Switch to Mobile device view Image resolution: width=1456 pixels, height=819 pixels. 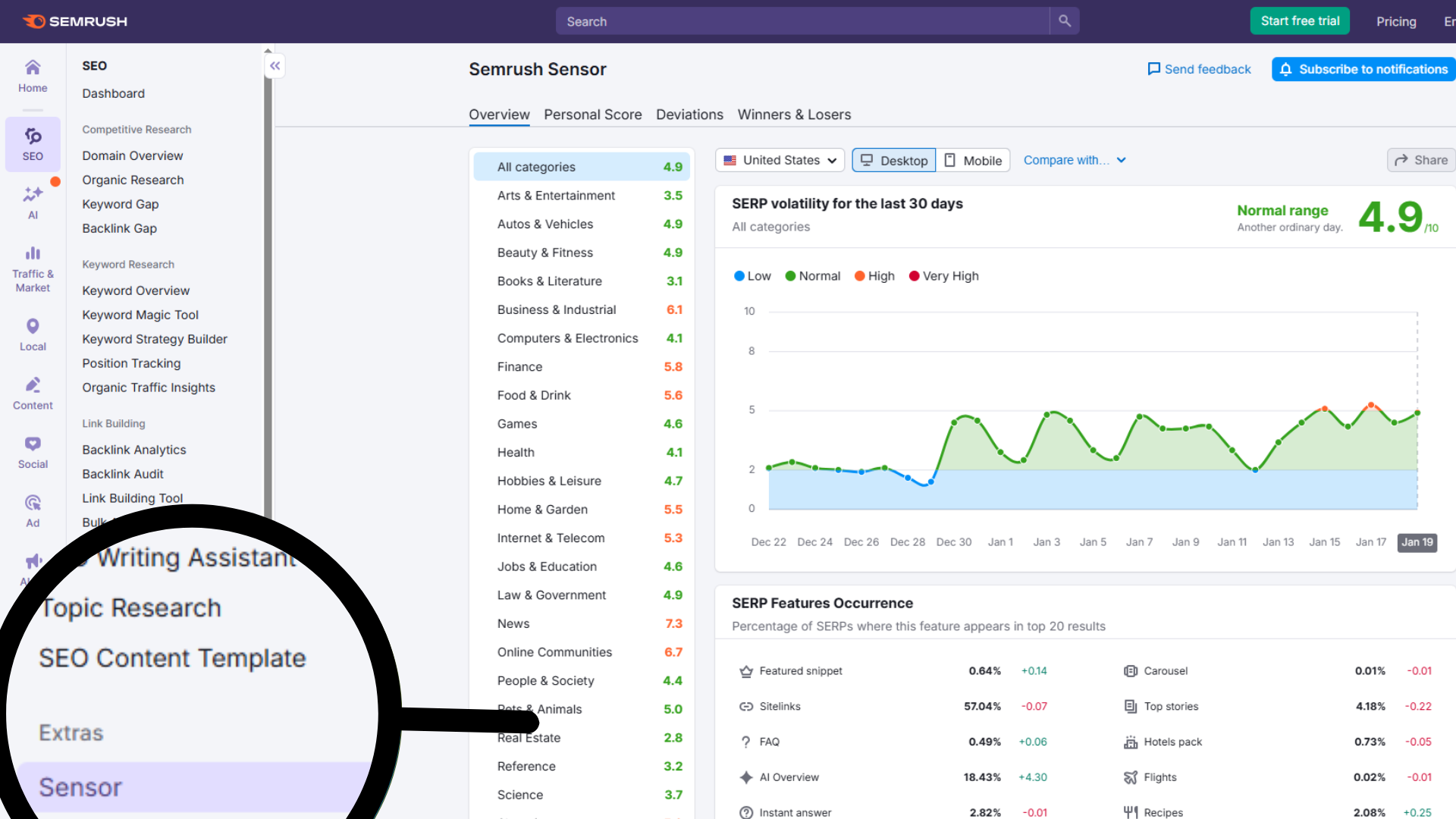973,160
